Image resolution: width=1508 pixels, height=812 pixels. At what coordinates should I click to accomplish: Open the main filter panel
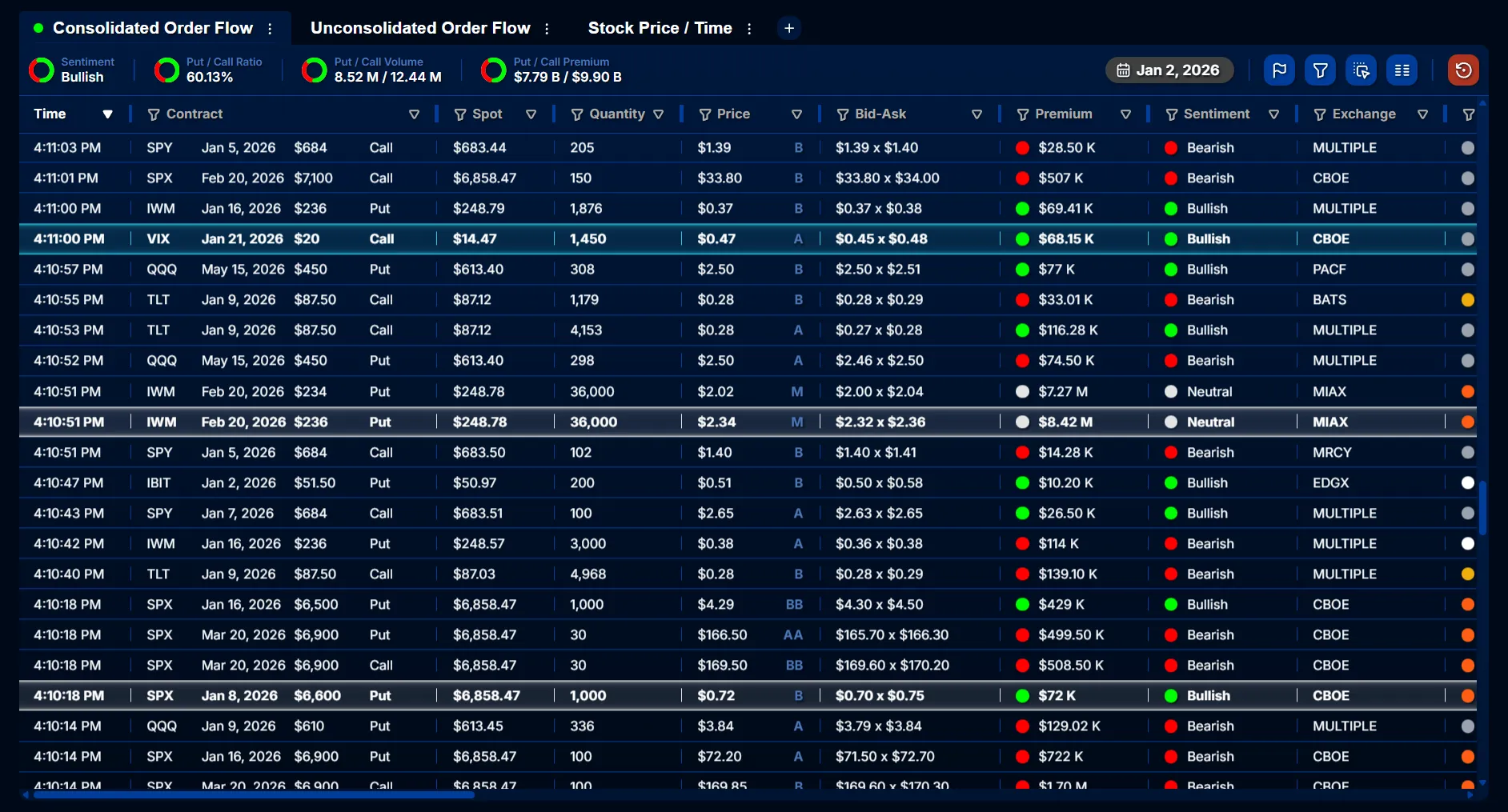(x=1320, y=70)
